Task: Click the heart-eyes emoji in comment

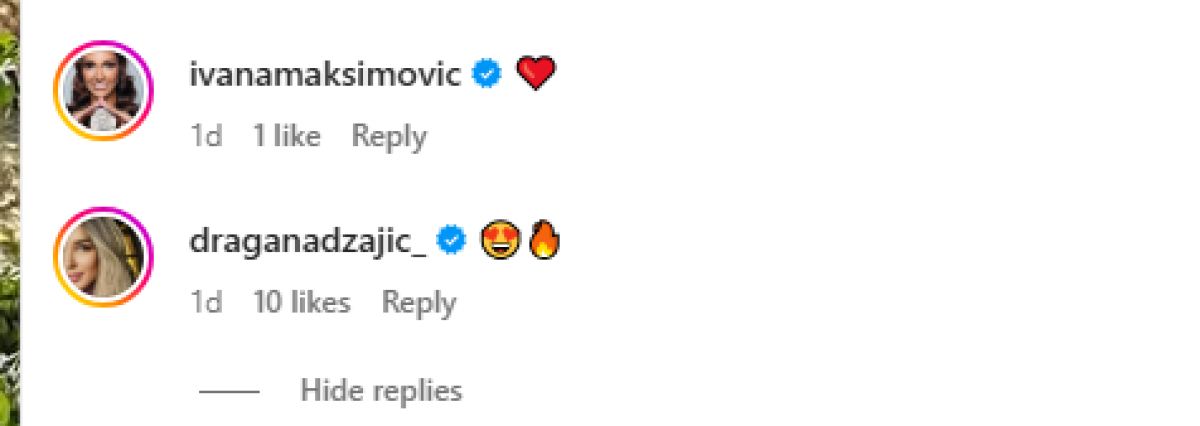Action: tap(498, 240)
